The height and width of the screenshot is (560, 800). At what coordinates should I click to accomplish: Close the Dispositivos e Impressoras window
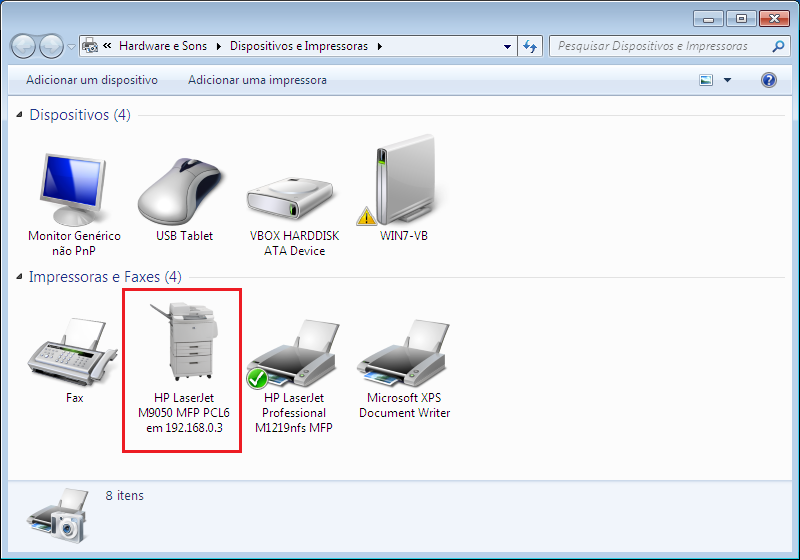[774, 19]
